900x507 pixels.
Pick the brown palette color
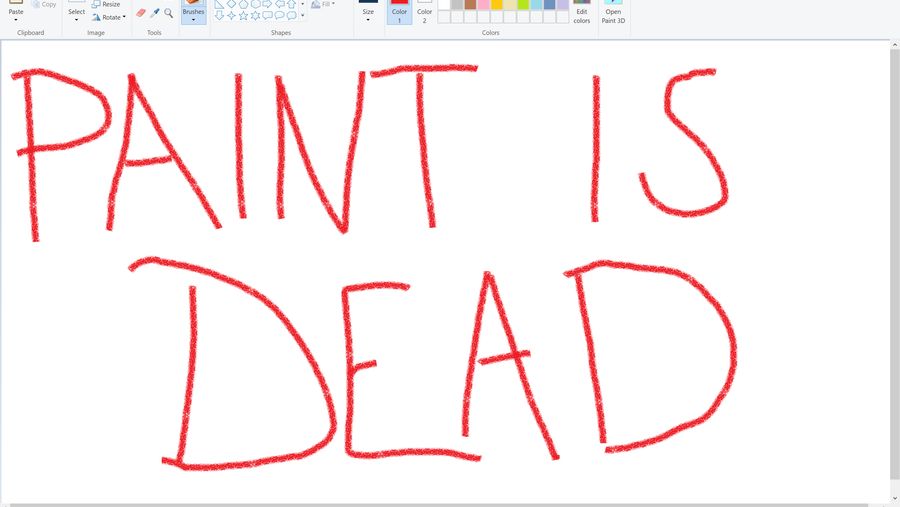tap(470, 4)
